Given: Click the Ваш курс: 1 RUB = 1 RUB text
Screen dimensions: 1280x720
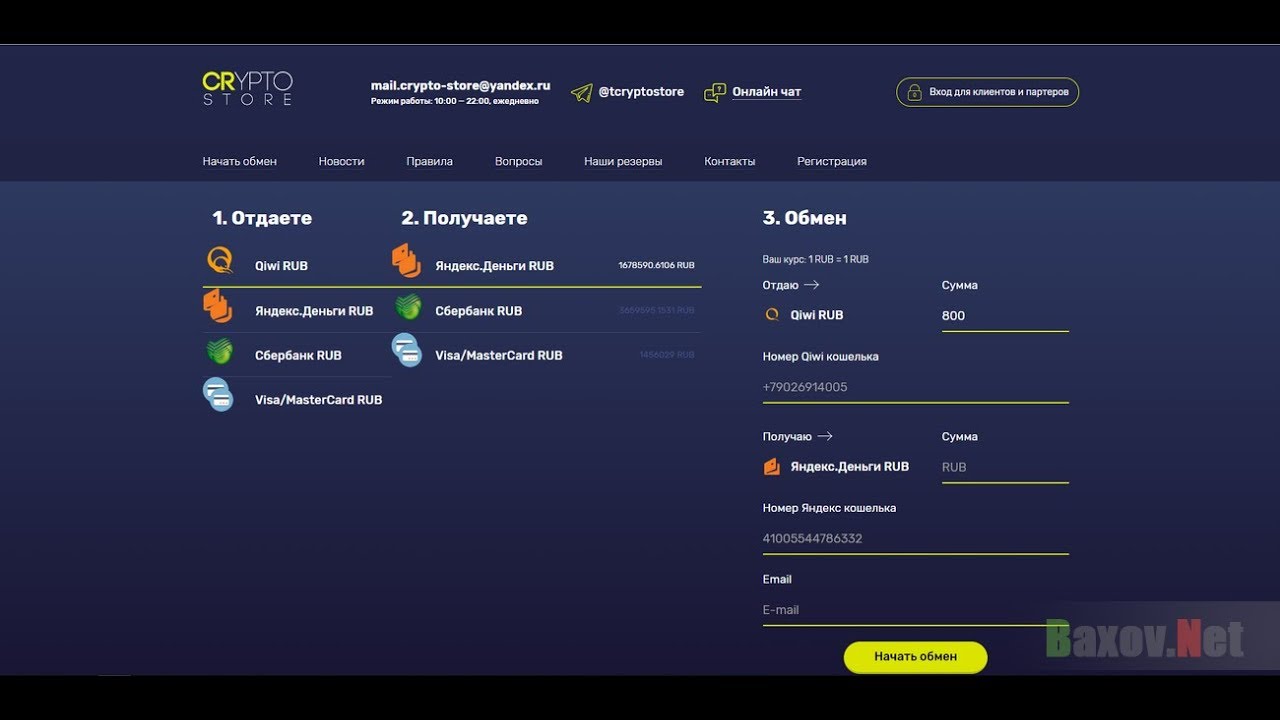Looking at the screenshot, I should (x=815, y=259).
